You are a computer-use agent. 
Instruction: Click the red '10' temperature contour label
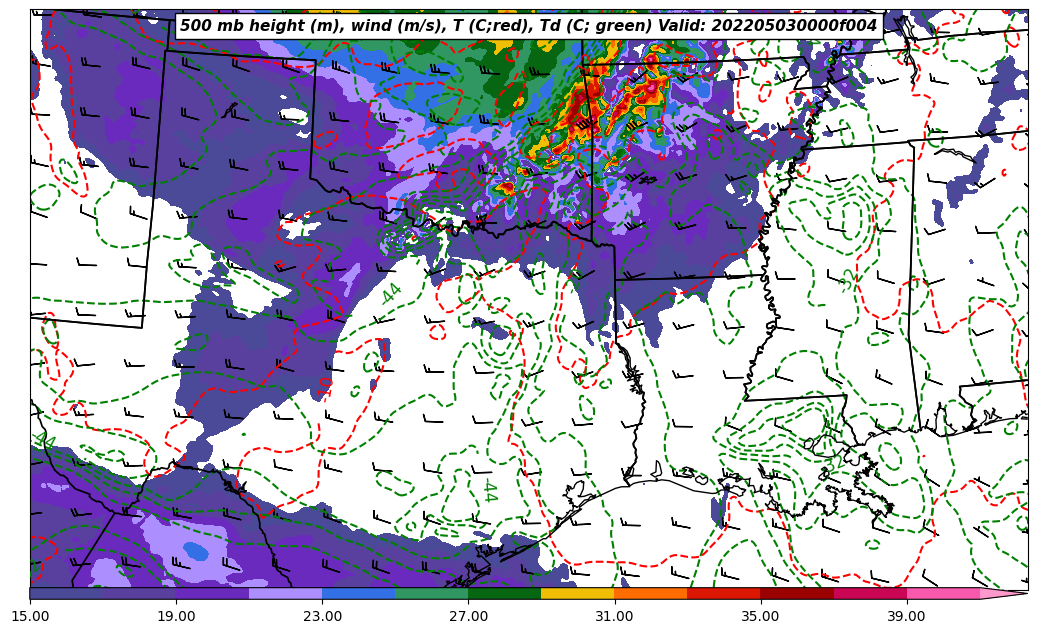[325, 386]
